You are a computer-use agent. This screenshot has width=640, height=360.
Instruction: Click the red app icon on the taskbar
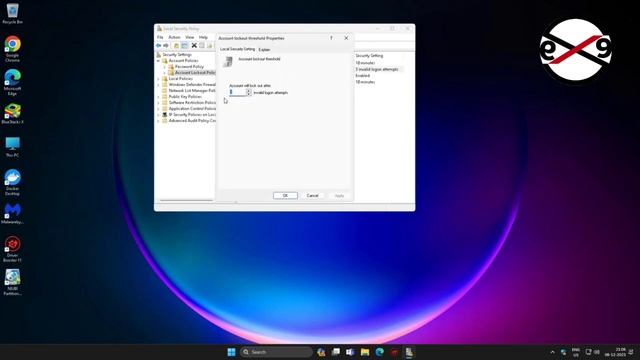[394, 352]
